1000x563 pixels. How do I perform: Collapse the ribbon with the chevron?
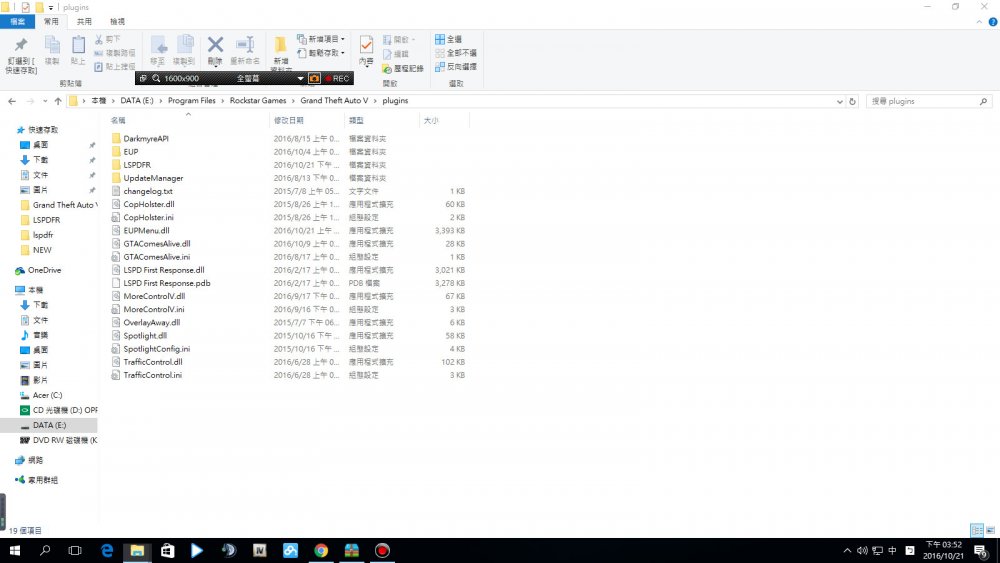[x=979, y=22]
